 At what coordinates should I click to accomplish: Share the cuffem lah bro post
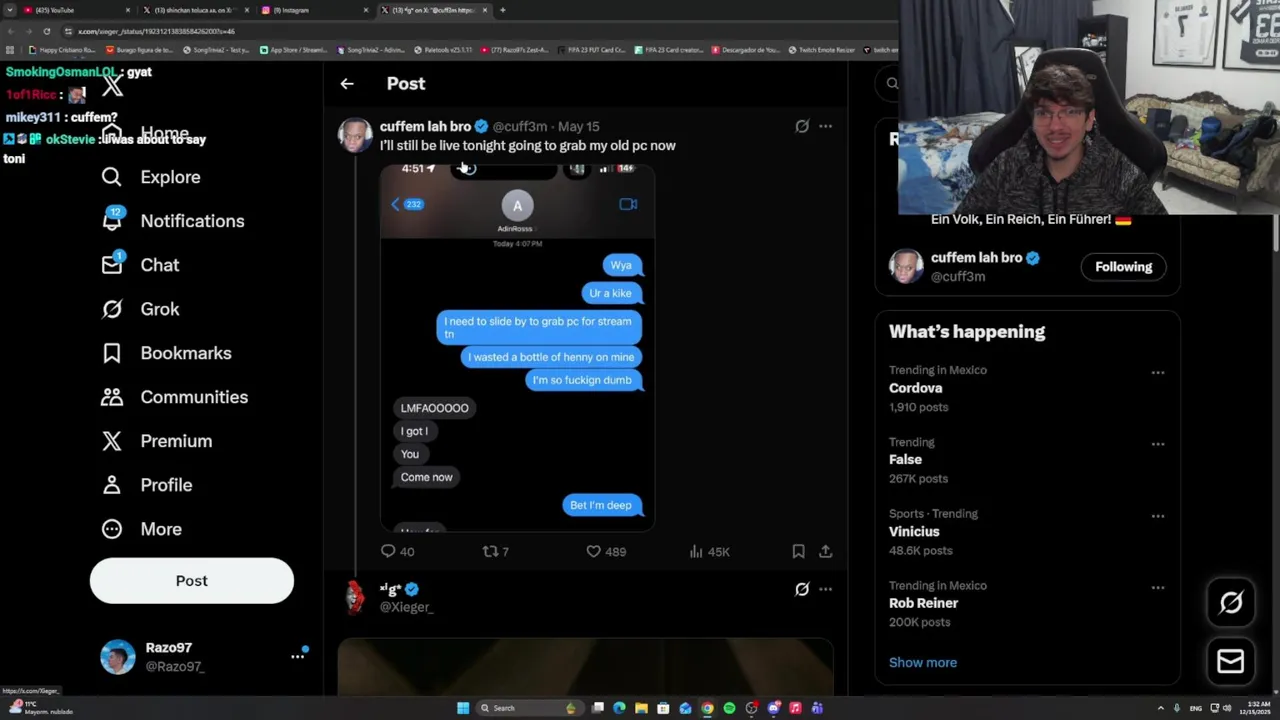click(825, 552)
